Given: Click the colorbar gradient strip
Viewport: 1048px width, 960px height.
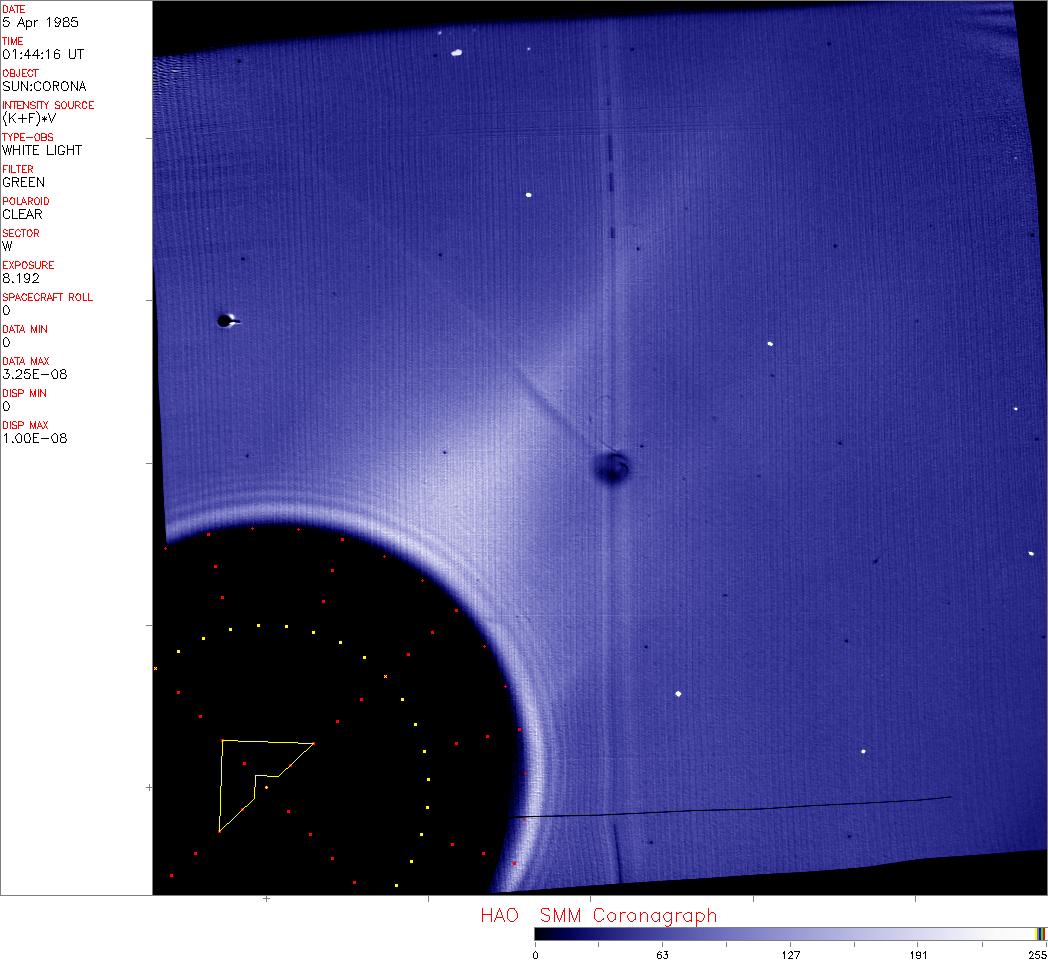Looking at the screenshot, I should pyautogui.click(x=780, y=934).
